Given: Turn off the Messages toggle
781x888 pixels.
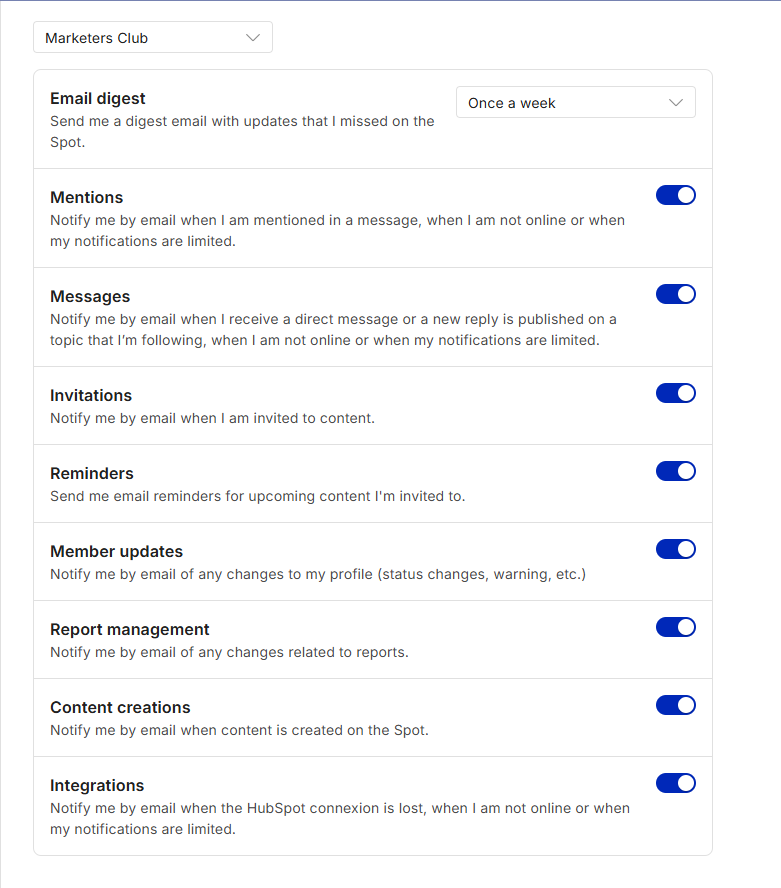Looking at the screenshot, I should (676, 294).
